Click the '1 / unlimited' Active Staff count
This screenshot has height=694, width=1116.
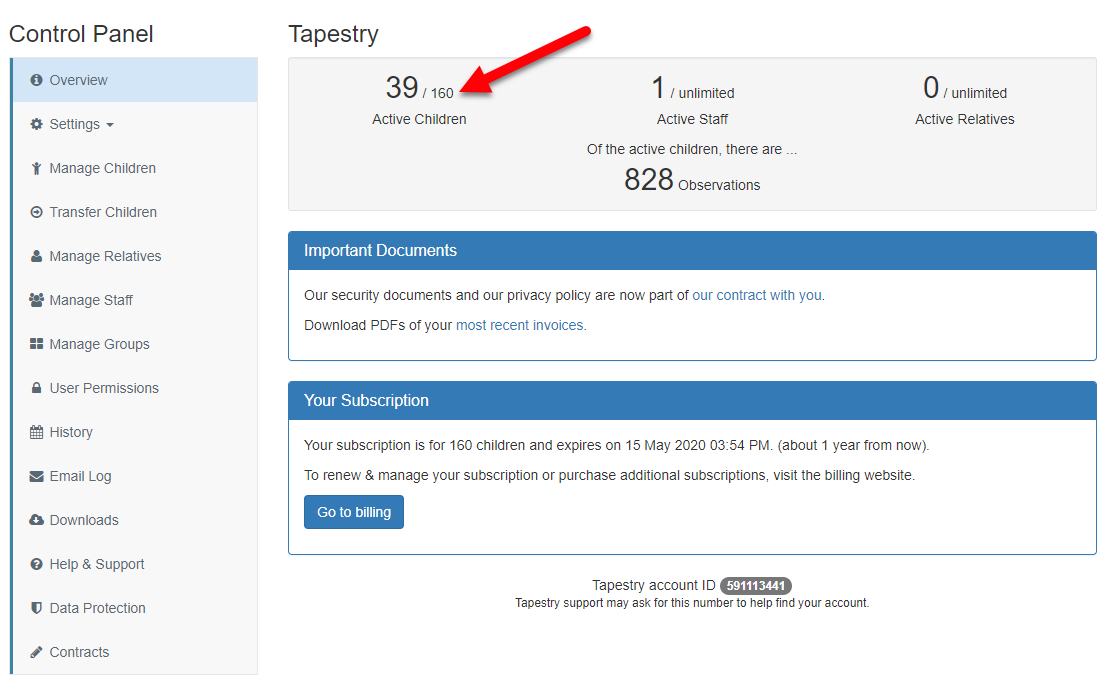[693, 88]
